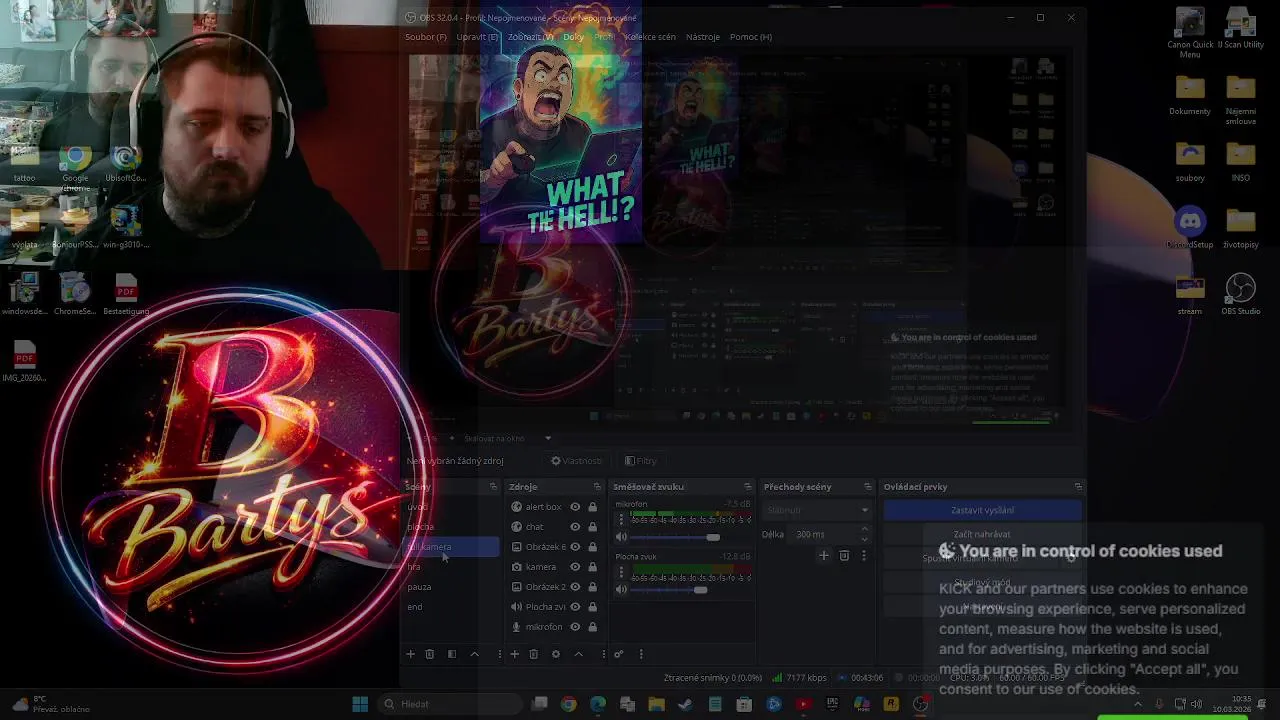Open Canon Quick Menu desktop icon

[x=1190, y=32]
